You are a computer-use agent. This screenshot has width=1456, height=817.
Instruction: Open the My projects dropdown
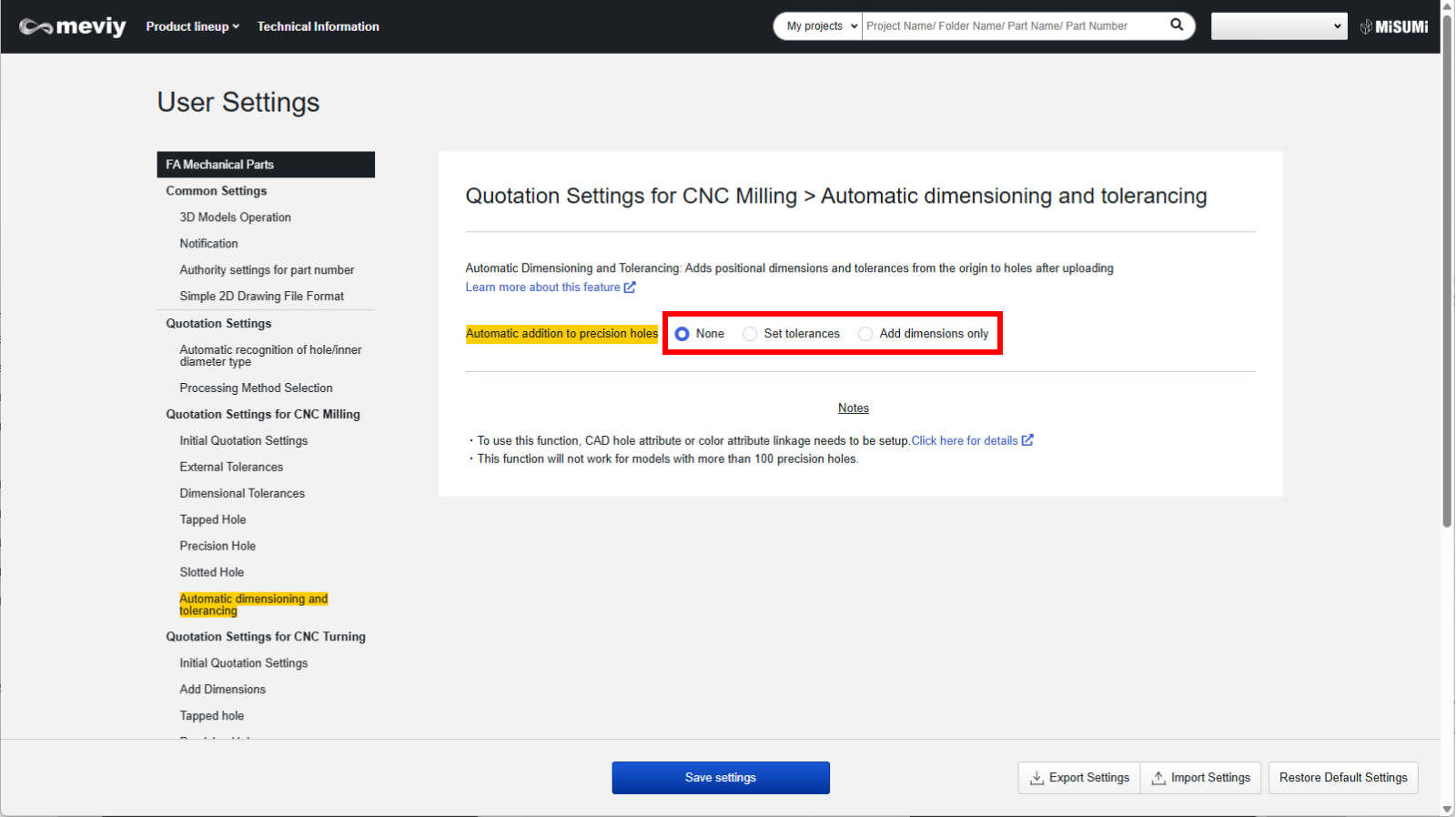(821, 26)
